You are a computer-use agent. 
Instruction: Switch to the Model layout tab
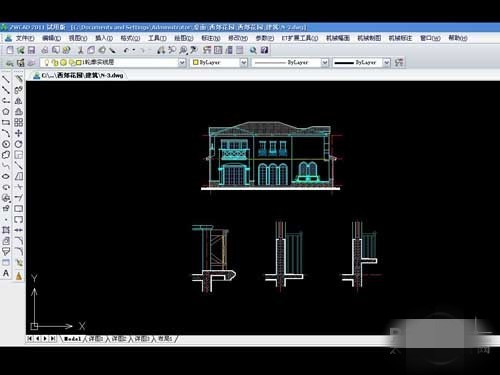[72, 339]
